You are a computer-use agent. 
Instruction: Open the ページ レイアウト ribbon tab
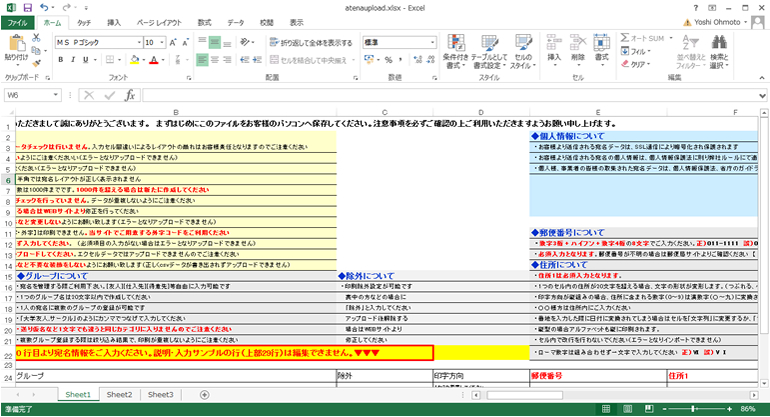(159, 21)
